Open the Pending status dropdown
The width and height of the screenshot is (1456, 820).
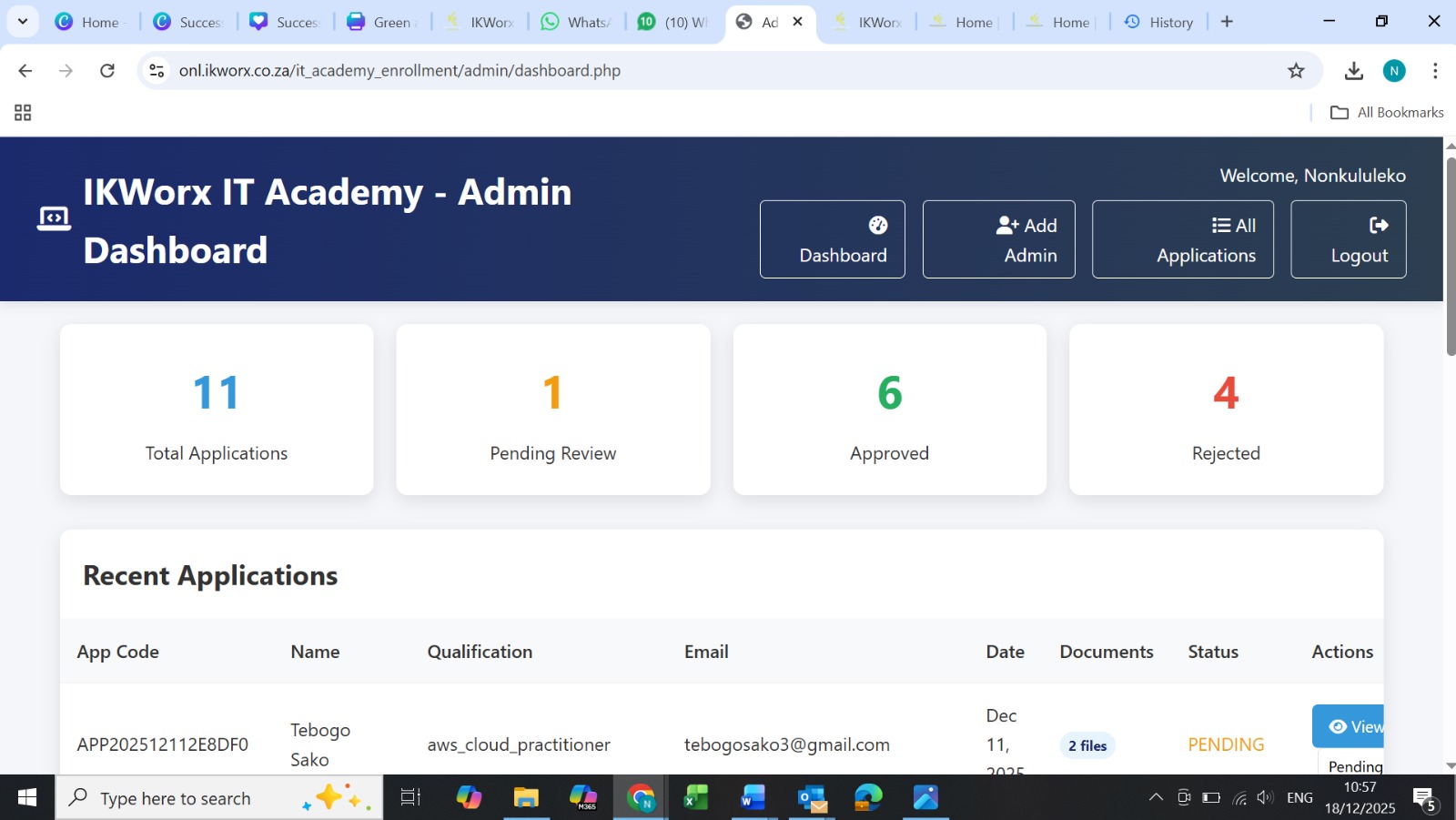(1352, 765)
